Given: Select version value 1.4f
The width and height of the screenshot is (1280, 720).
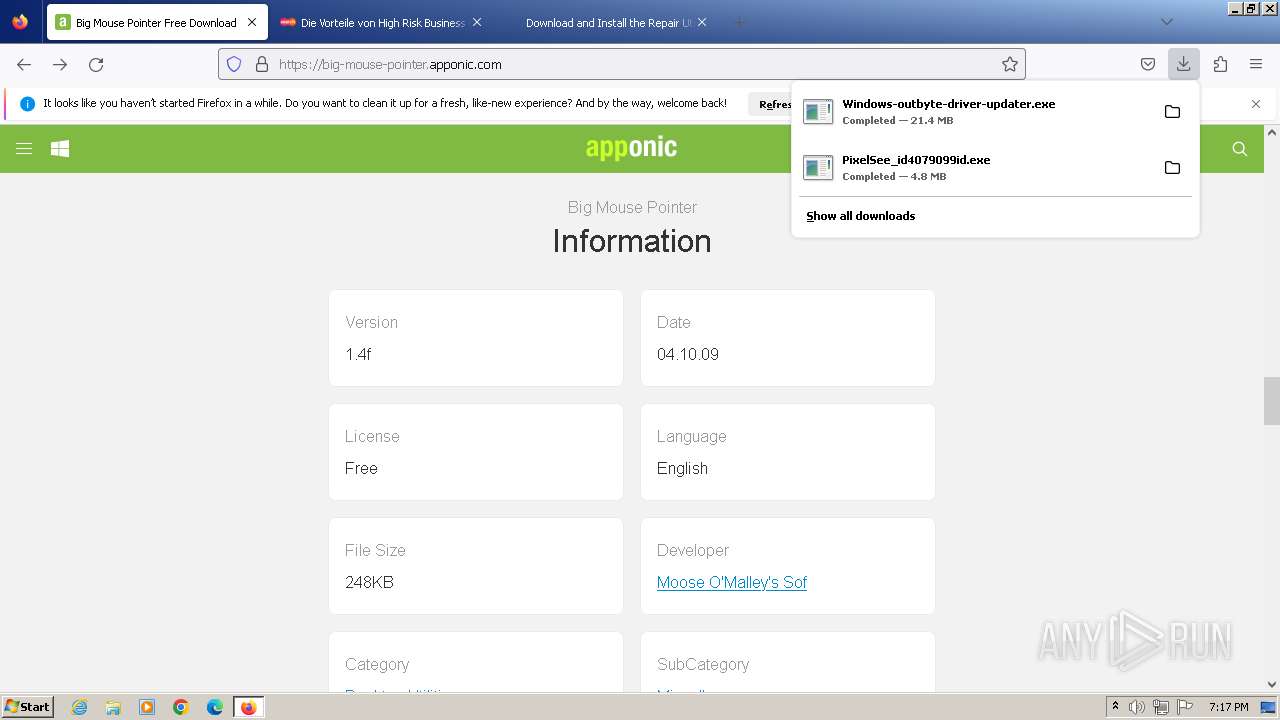Looking at the screenshot, I should coord(358,354).
